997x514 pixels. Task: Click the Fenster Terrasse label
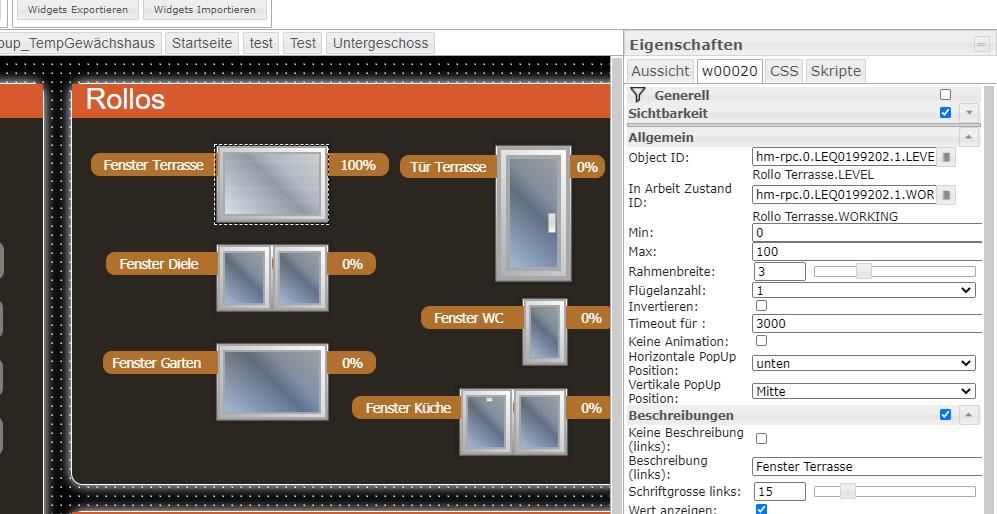click(153, 165)
